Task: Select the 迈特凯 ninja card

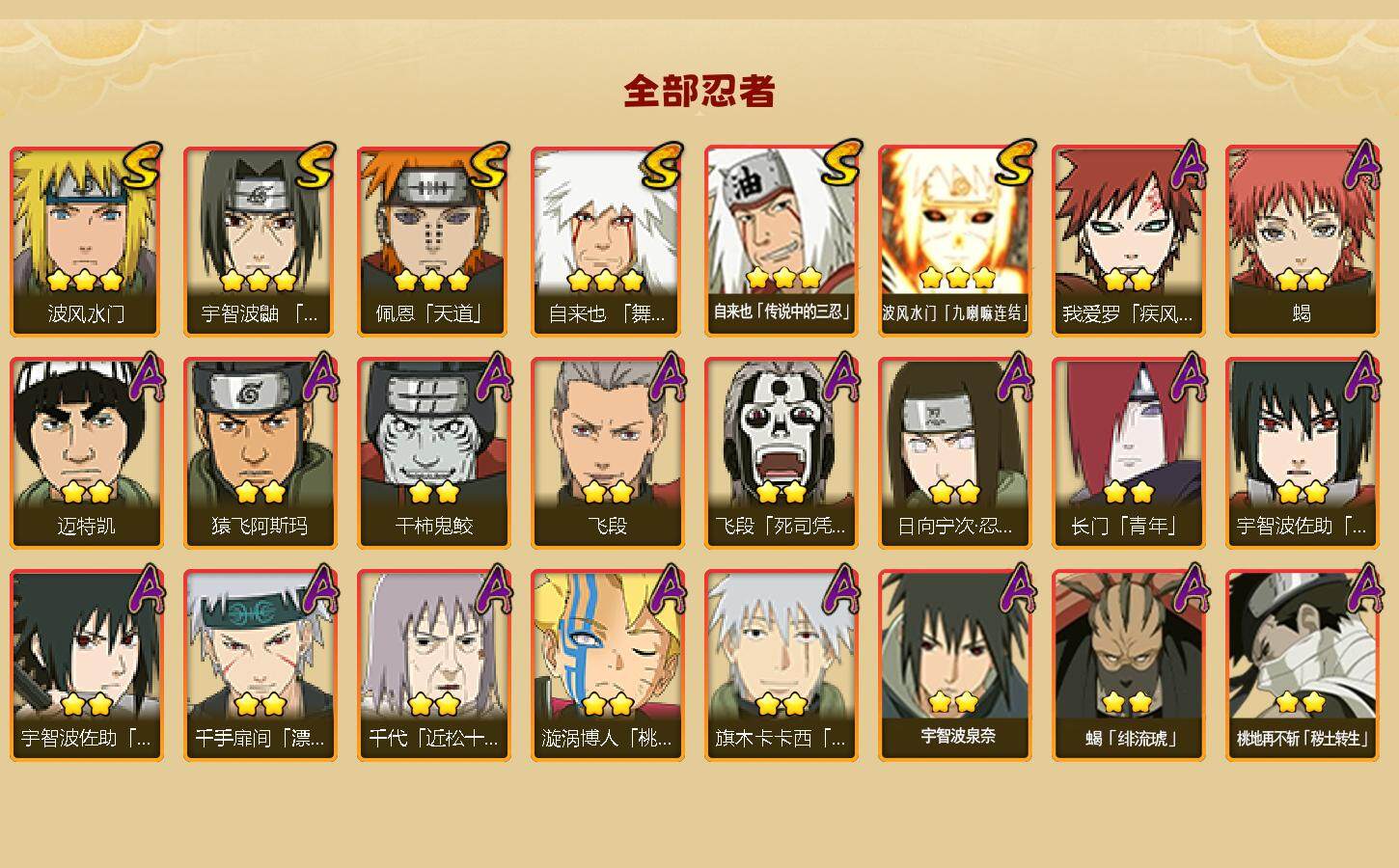Action: 86,453
